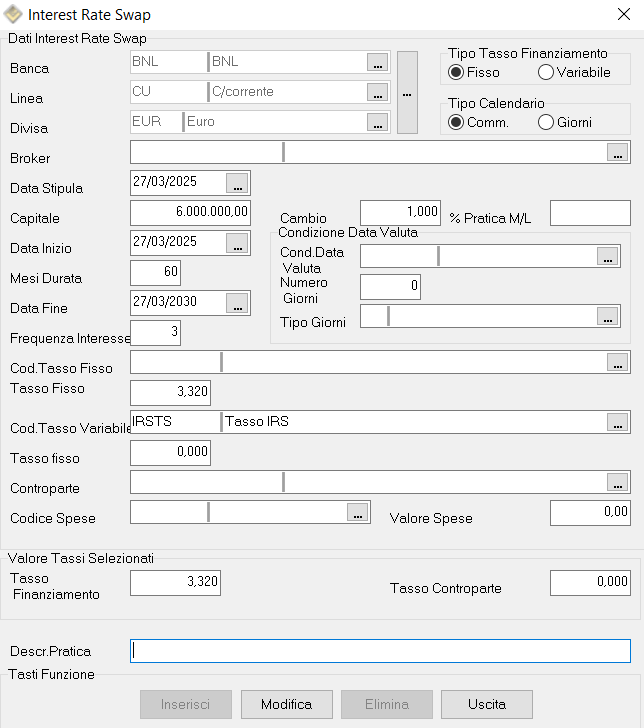The height and width of the screenshot is (728, 644).
Task: Open the Data Fine date picker button
Action: (237, 303)
